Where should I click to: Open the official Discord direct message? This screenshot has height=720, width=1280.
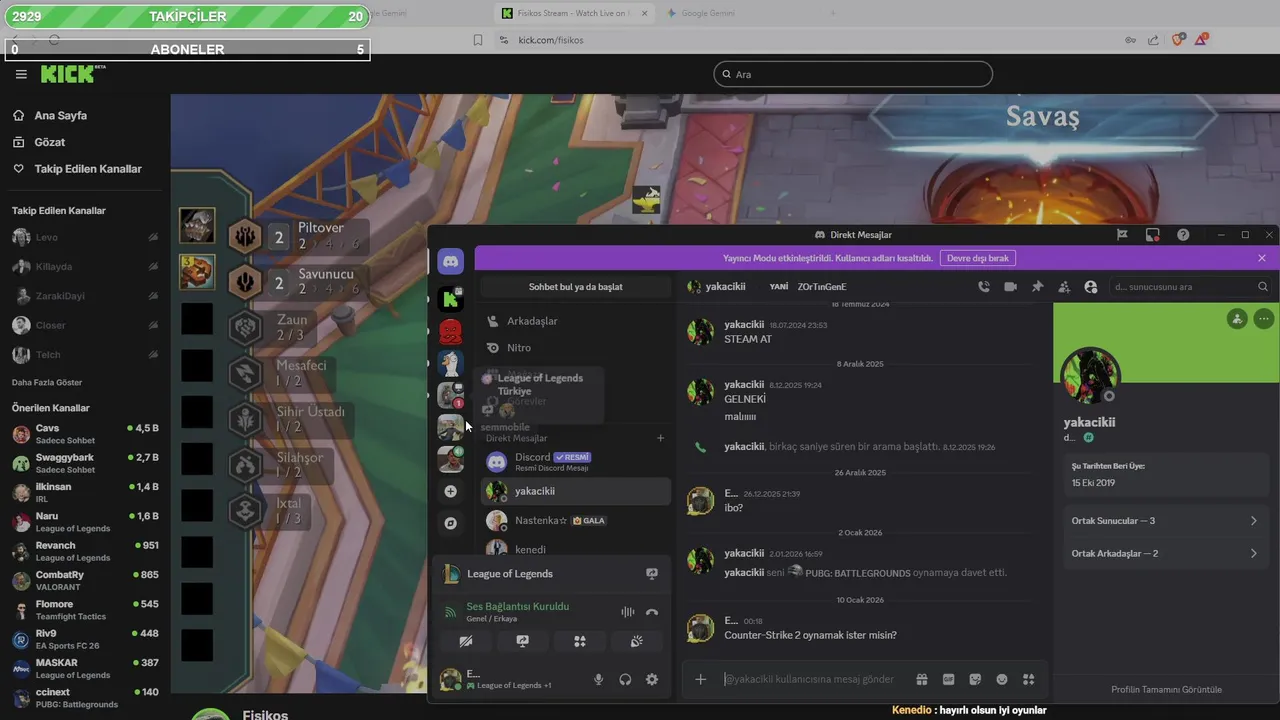pos(576,462)
